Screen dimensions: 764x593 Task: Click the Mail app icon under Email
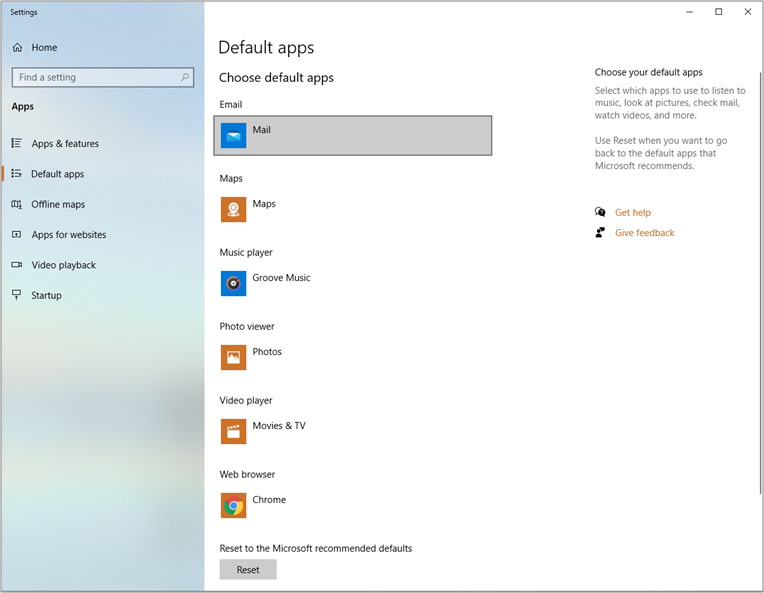(233, 135)
